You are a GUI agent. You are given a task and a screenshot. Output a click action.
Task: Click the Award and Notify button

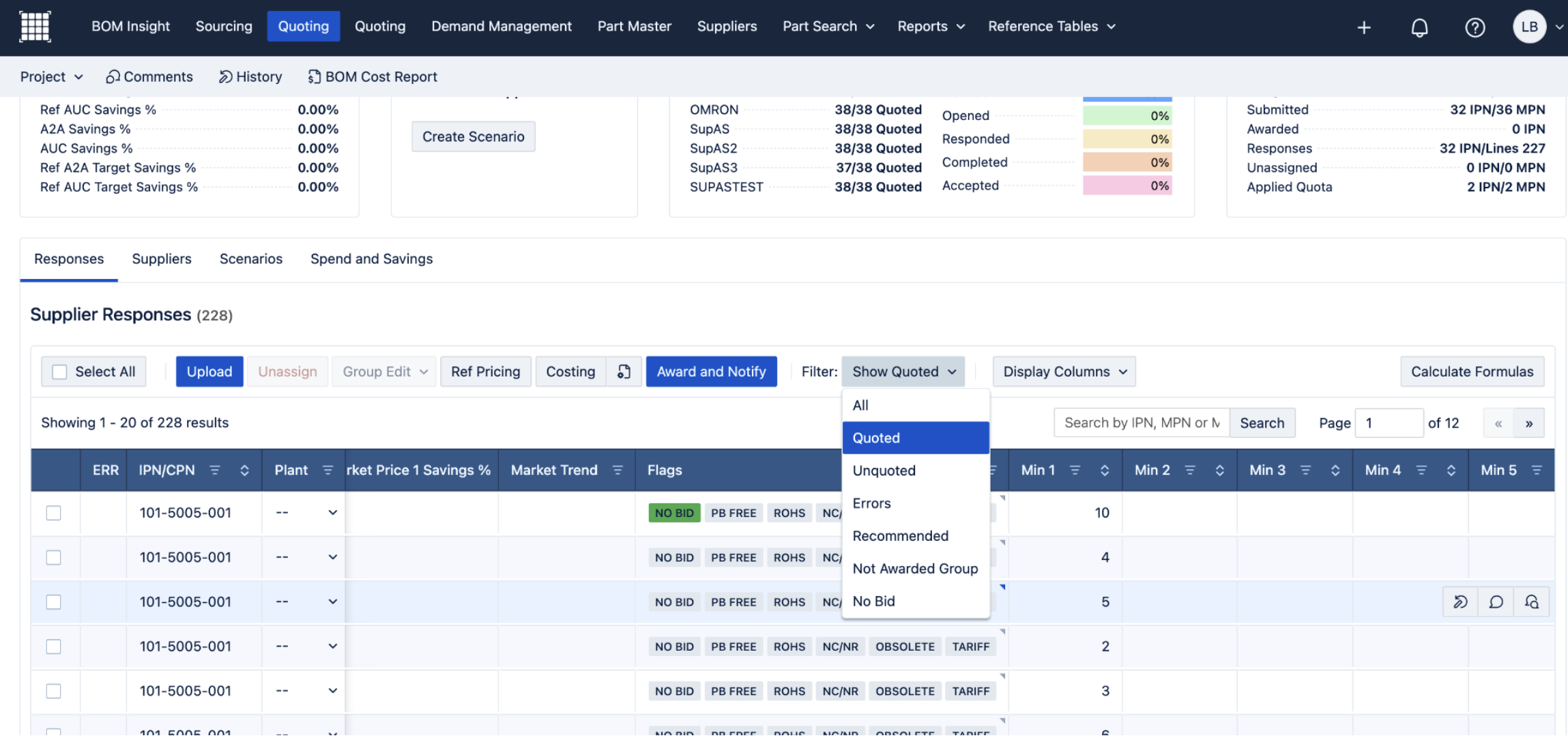pyautogui.click(x=711, y=372)
